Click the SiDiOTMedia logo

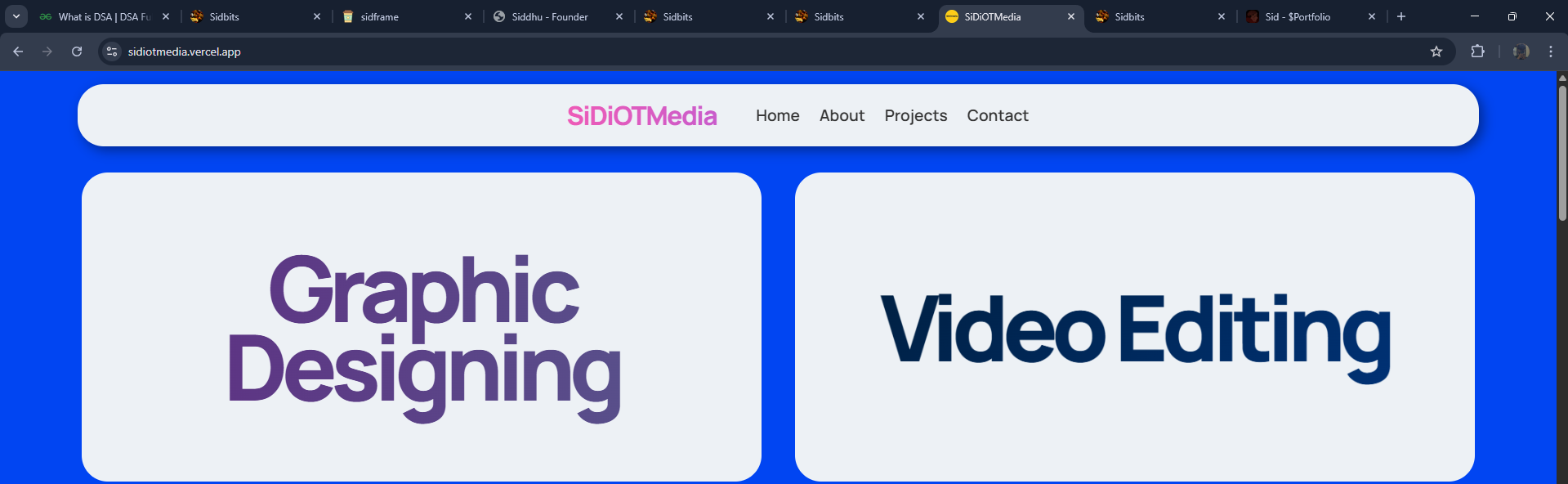[x=642, y=116]
